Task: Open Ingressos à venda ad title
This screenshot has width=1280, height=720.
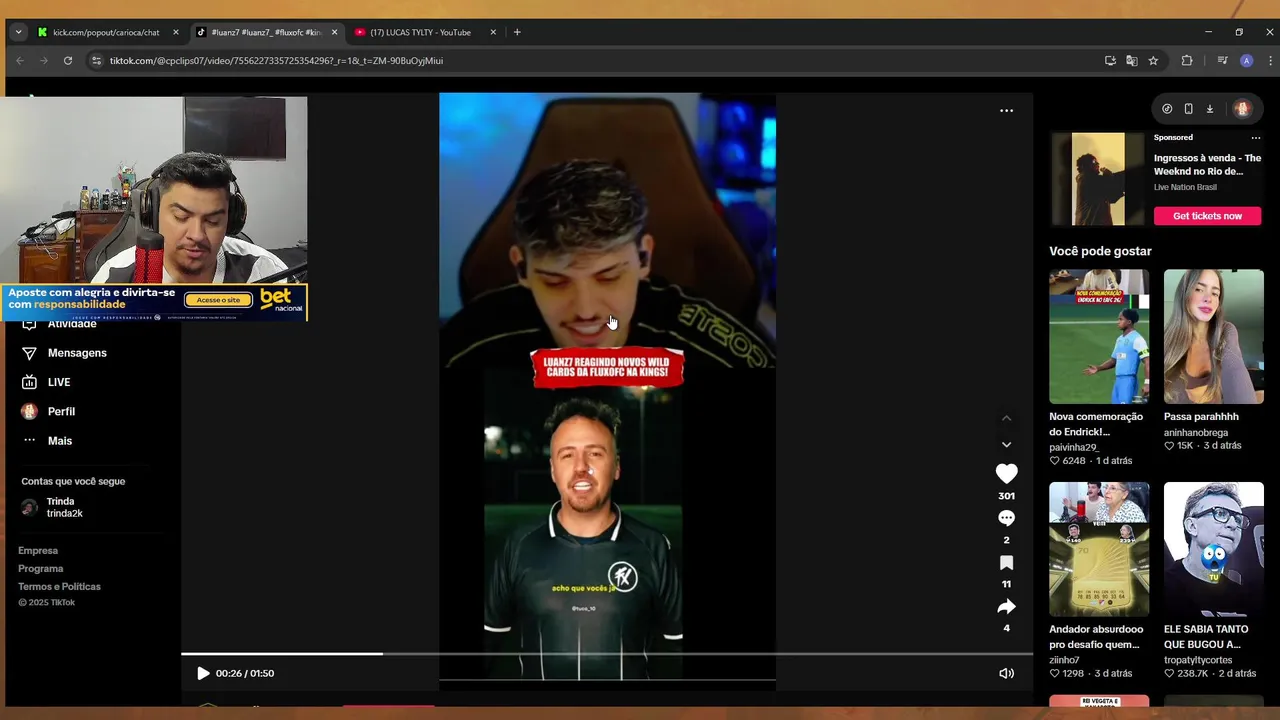Action: coord(1207,165)
